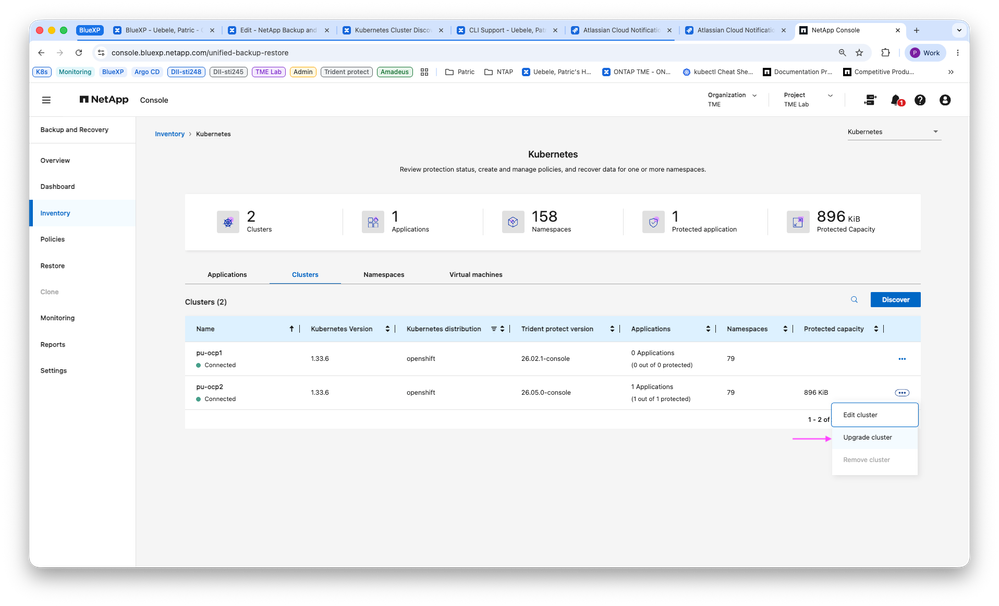Open the browser extensions puzzle icon
Viewport: 999px width, 606px height.
click(886, 53)
